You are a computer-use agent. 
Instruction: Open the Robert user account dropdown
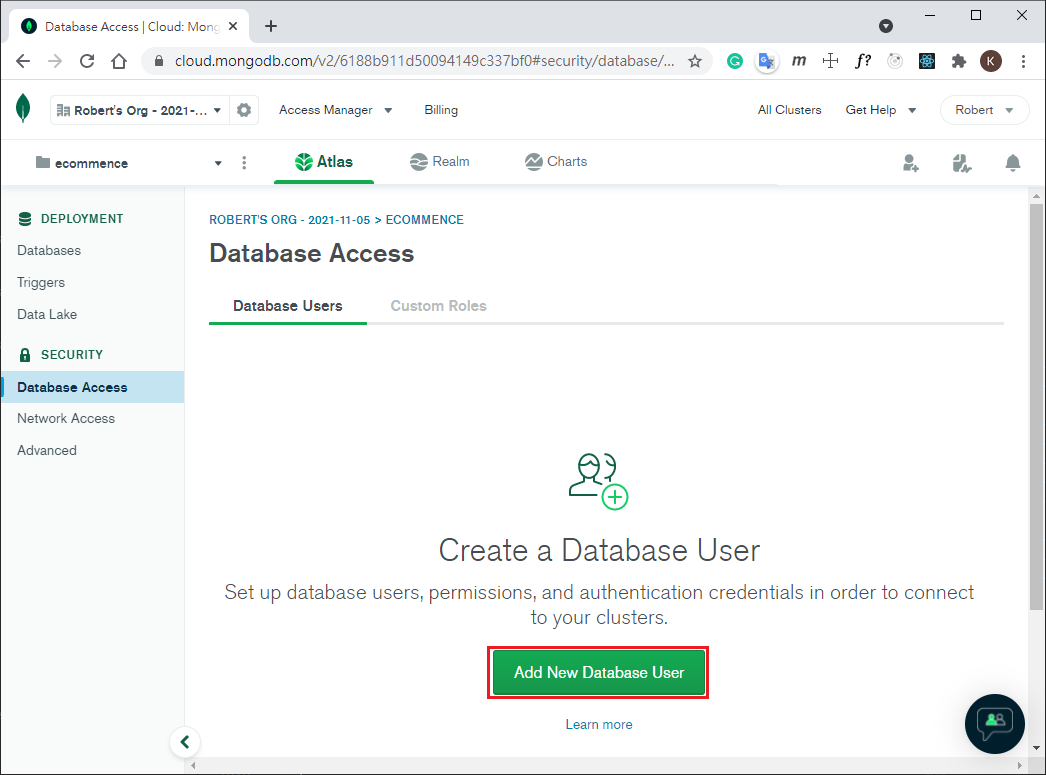984,110
